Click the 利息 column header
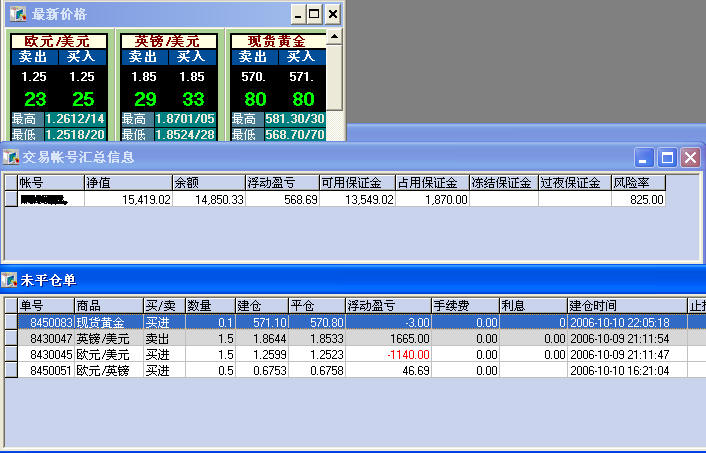 tap(533, 306)
